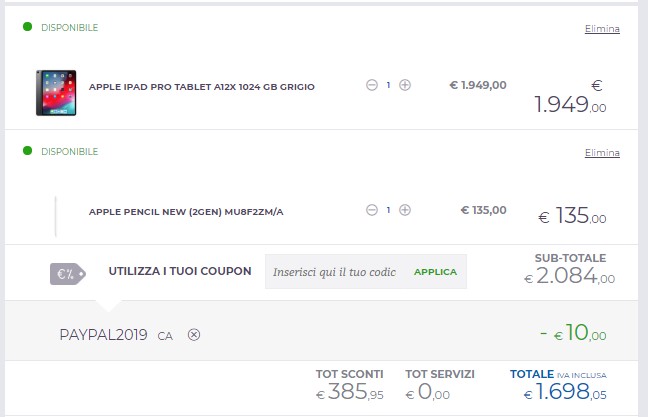Viewport: 648px width, 417px height.
Task: Decrease iPad Pro quantity with minus icon
Action: 372,85
